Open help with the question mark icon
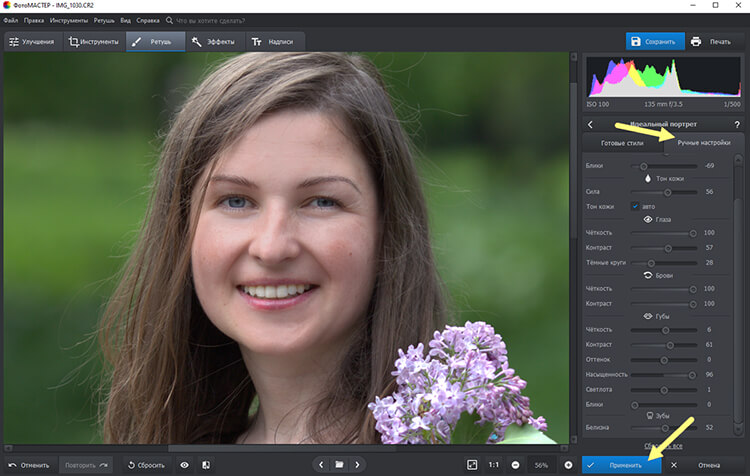Viewport: 750px width, 476px height. (x=737, y=124)
